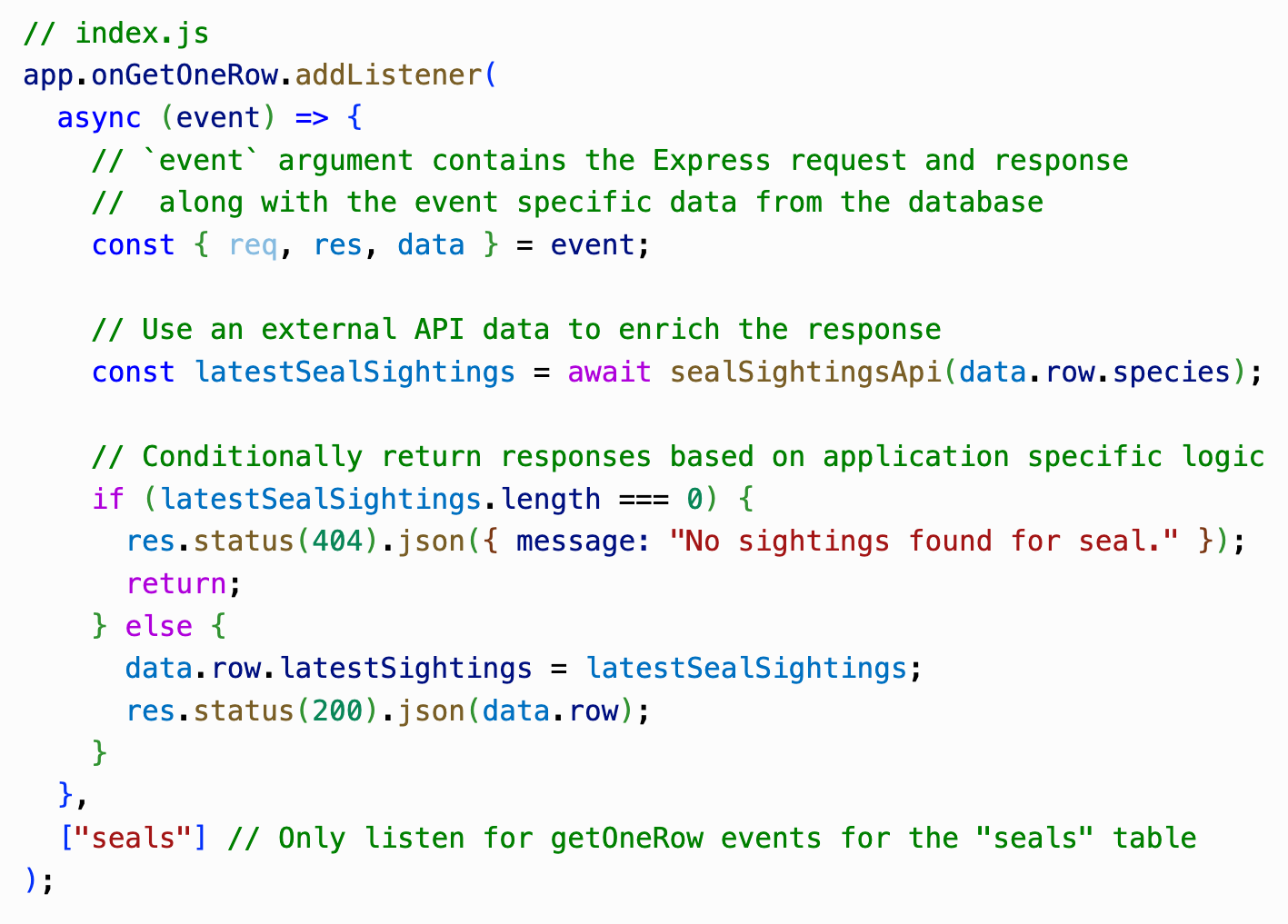Click the latestSightings property being assigned

coord(405,669)
